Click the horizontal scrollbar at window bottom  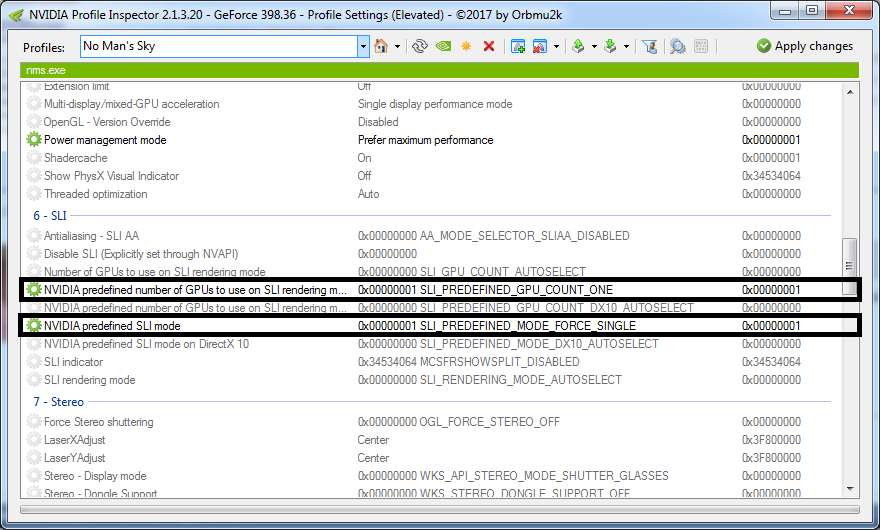click(x=439, y=510)
